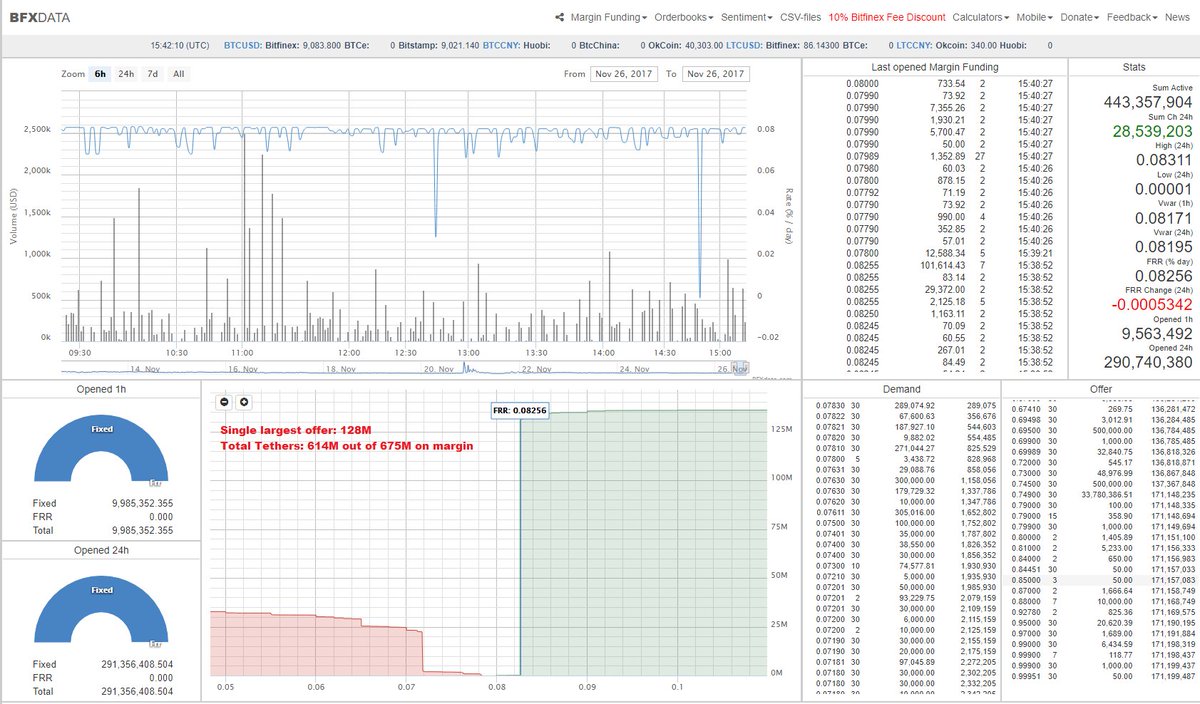Click the FRR (% day) value 0.08256
Viewport: 1200px width, 704px height.
click(x=1162, y=275)
